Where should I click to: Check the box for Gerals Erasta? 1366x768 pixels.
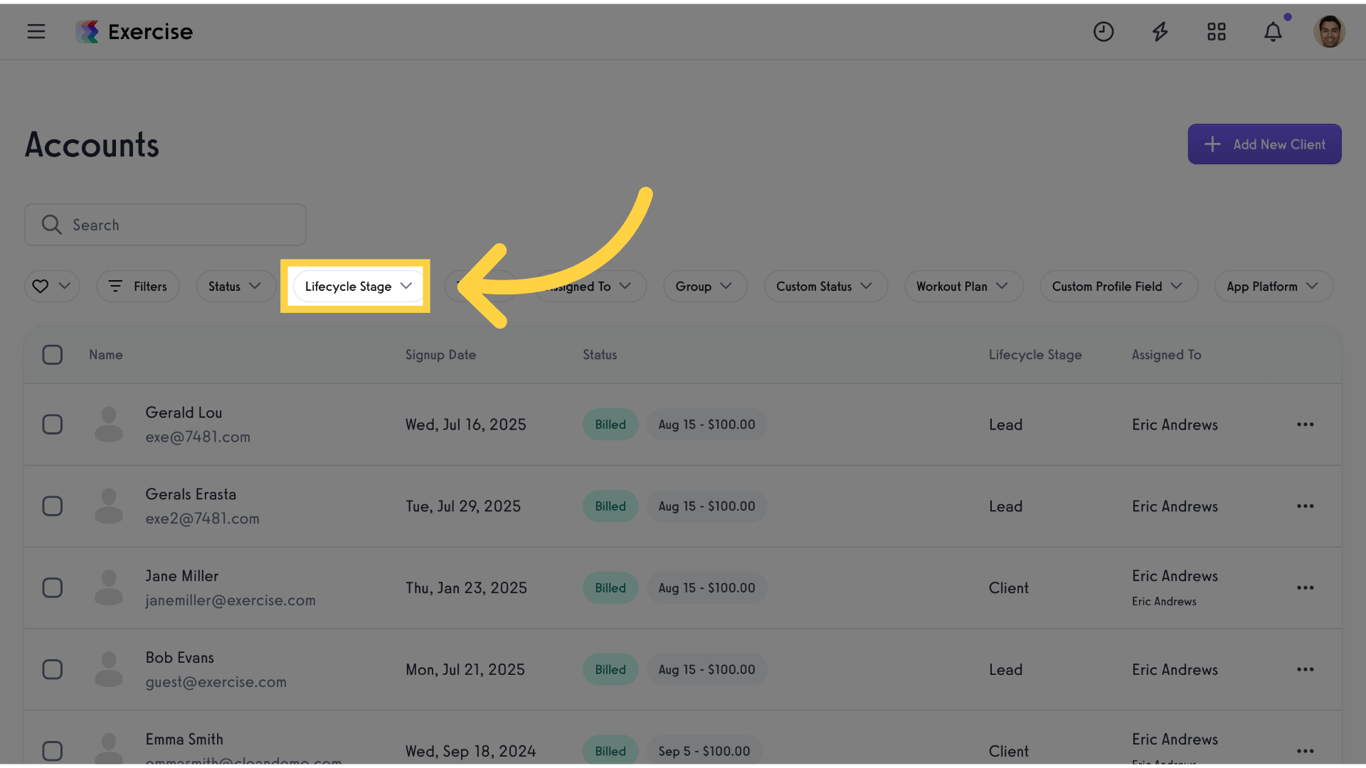click(x=53, y=506)
